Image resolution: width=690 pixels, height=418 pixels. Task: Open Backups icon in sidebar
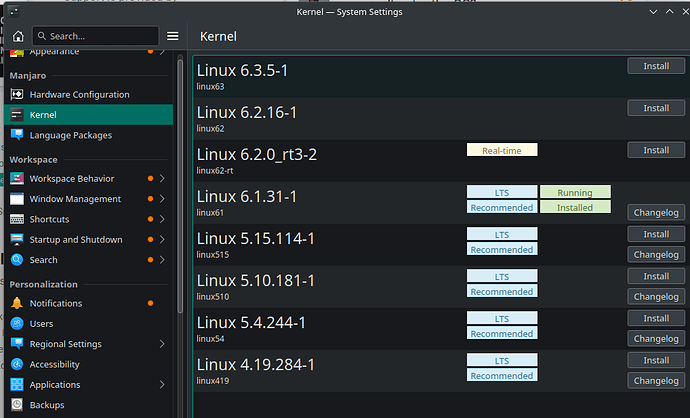pos(17,404)
